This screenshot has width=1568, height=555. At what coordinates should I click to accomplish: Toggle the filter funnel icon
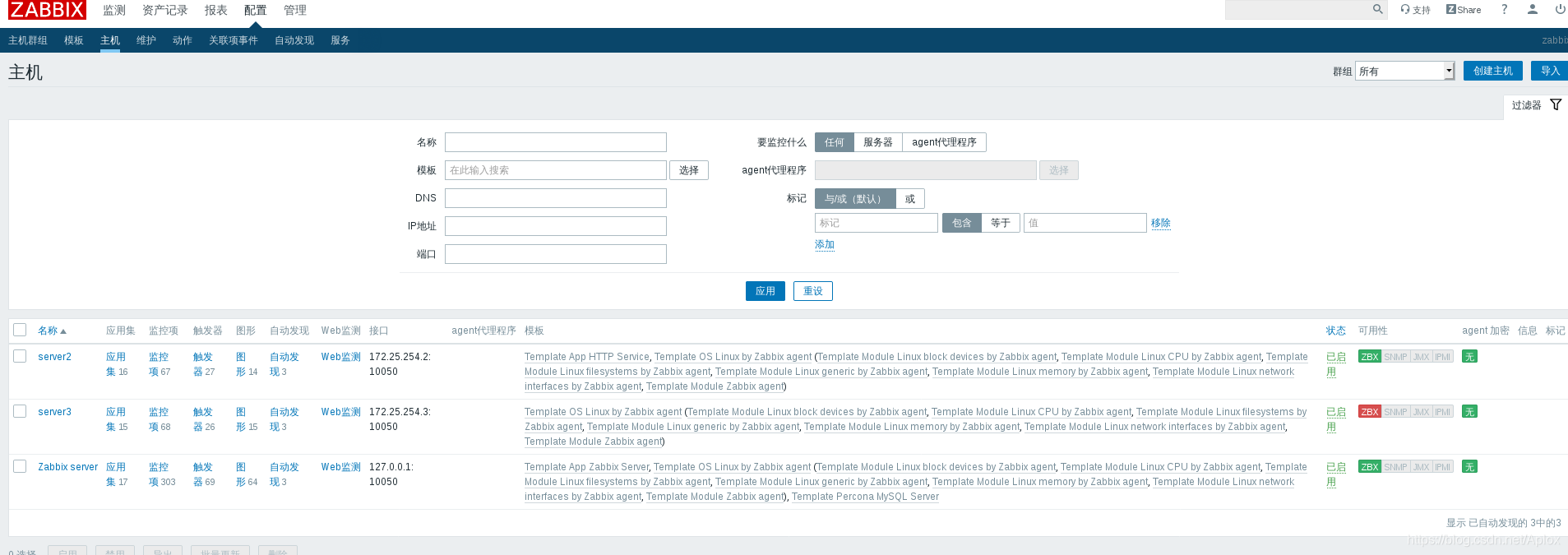tap(1556, 104)
